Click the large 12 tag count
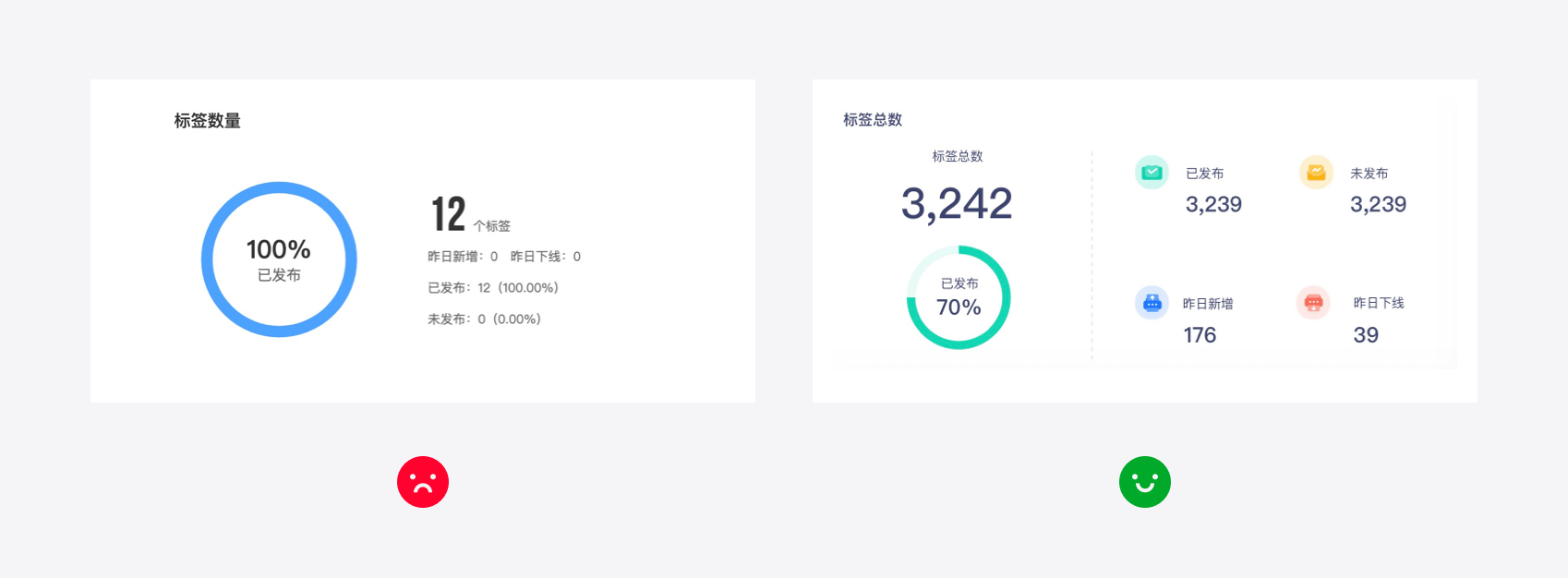Viewport: 1568px width, 578px height. coord(449,214)
